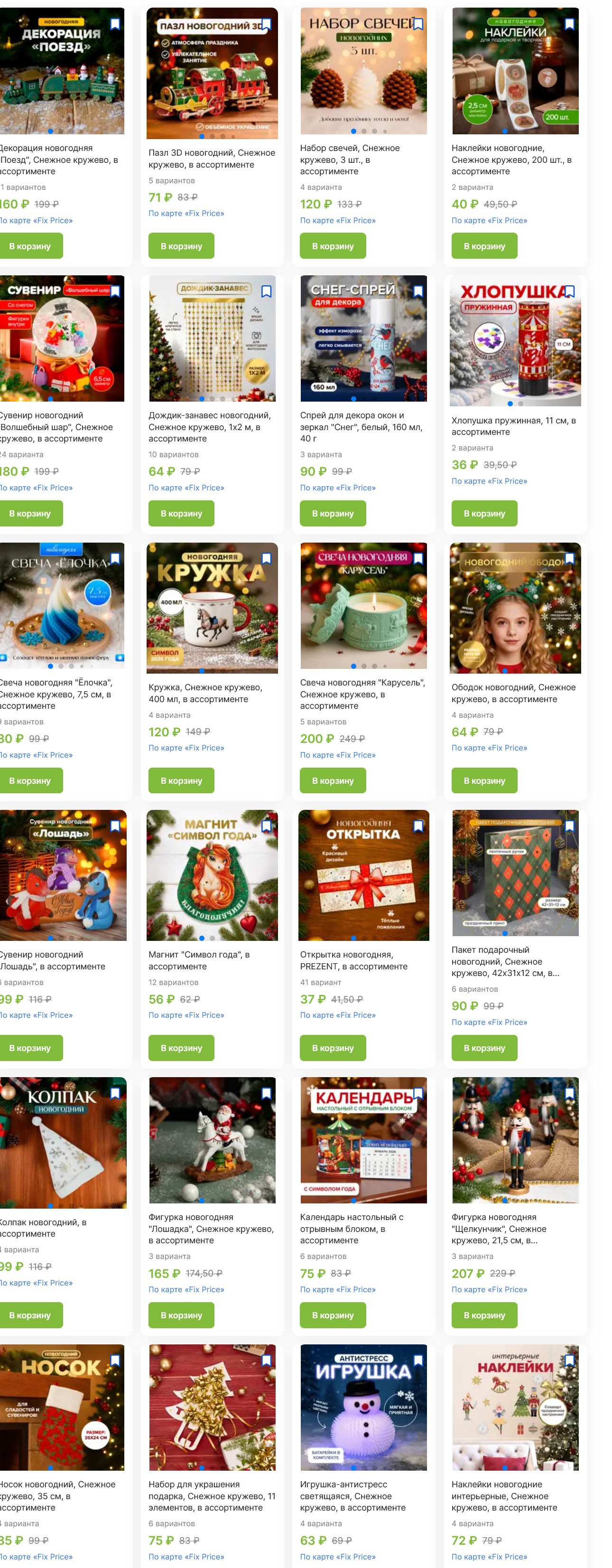Viewport: 612px width, 1568px height.
Task: Bookmark the 'Кружка' 400 мл mug
Action: click(267, 559)
